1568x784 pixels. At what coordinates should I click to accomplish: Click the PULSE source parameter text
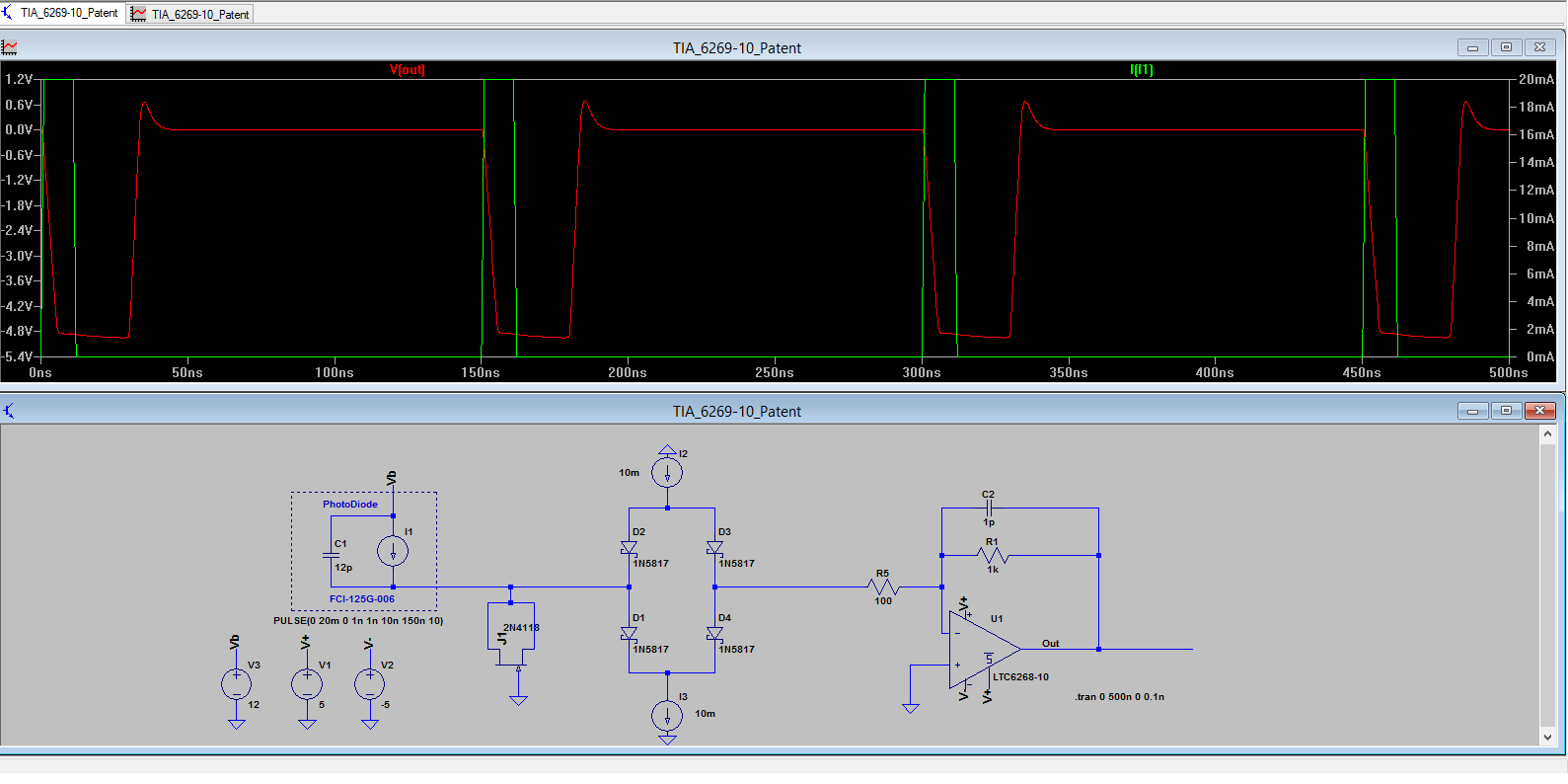tap(358, 621)
